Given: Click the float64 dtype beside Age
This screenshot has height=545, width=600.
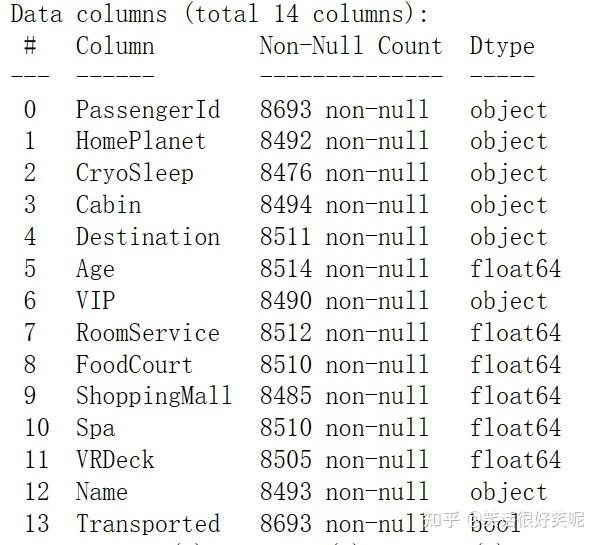Looking at the screenshot, I should click(515, 270).
